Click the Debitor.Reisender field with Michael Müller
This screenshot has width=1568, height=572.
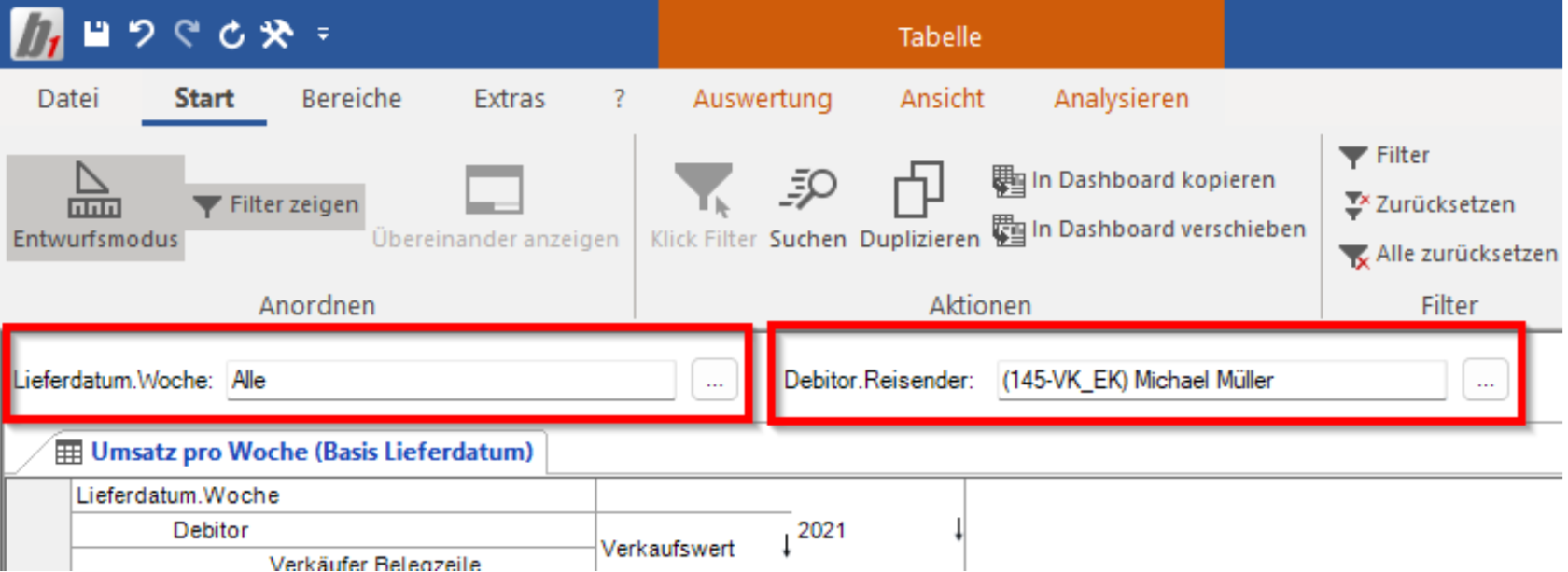[1221, 380]
